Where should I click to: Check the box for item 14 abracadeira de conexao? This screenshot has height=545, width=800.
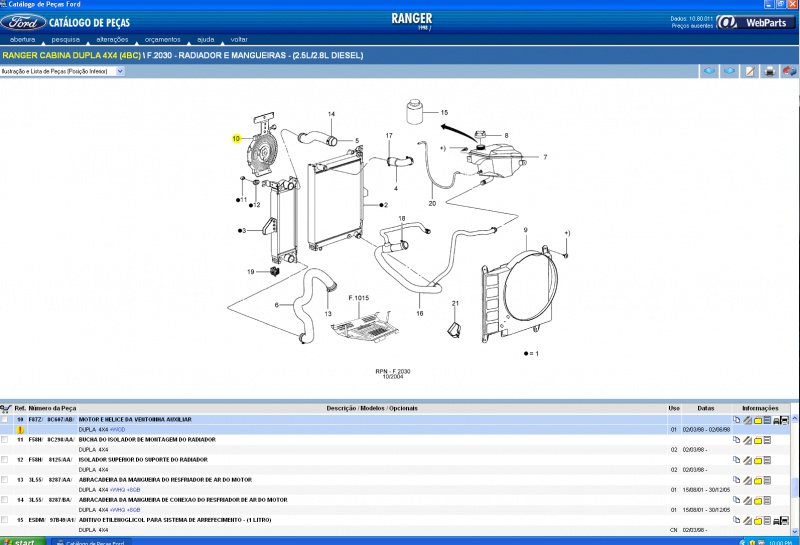[5, 500]
